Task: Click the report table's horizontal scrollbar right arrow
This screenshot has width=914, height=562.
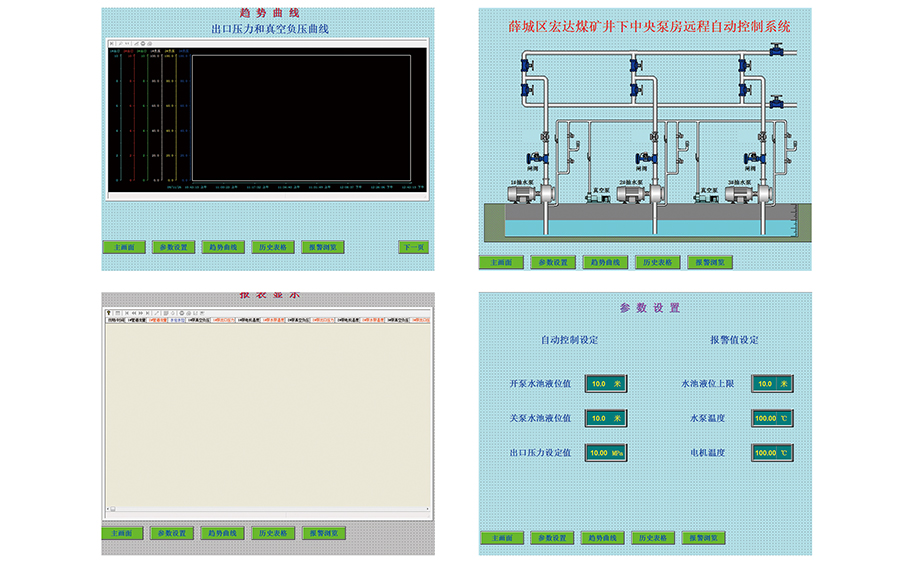Action: point(428,509)
